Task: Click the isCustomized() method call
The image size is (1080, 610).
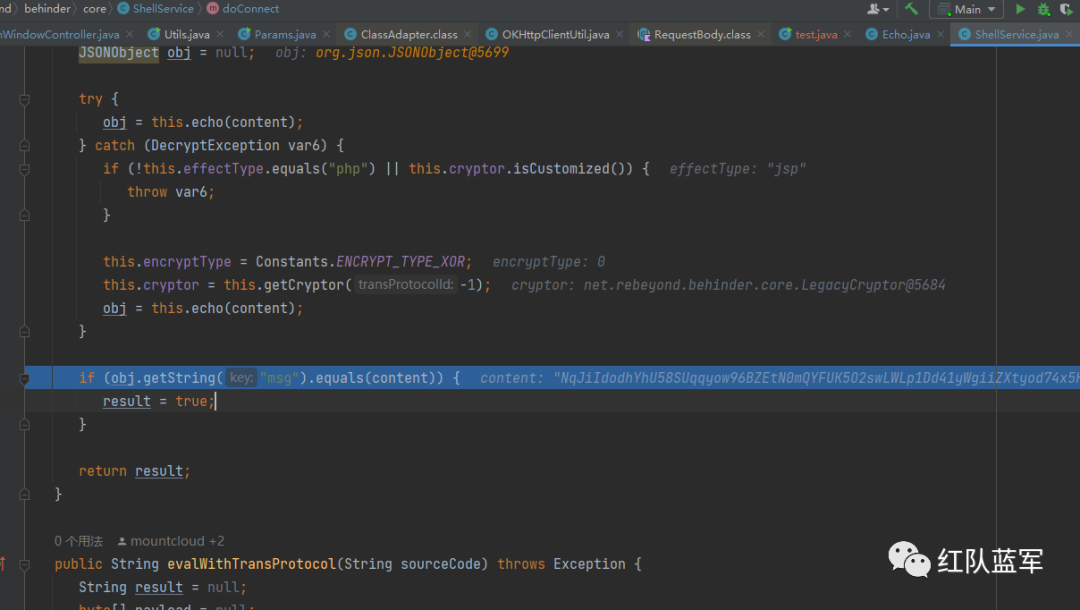Action: pos(569,169)
